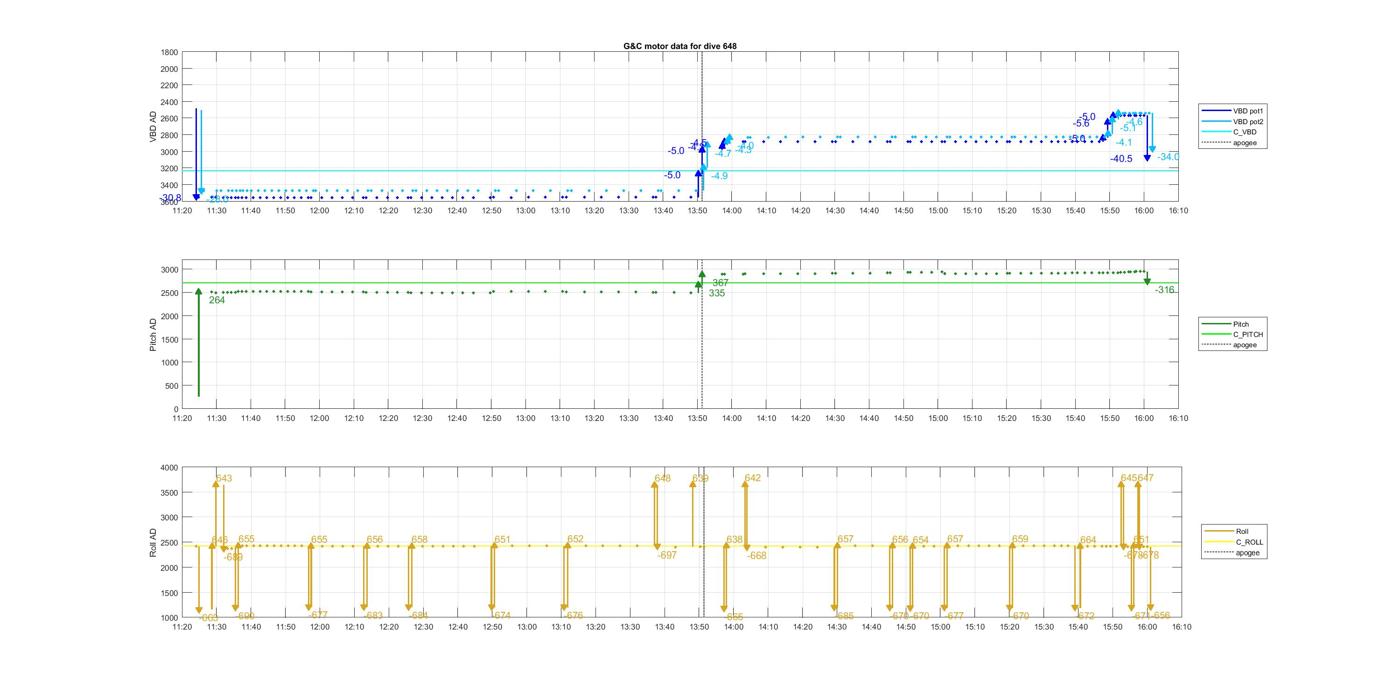Screen dimensions: 1400x693
Task: Click the "2600" tick on the VBD axis
Action: [170, 119]
